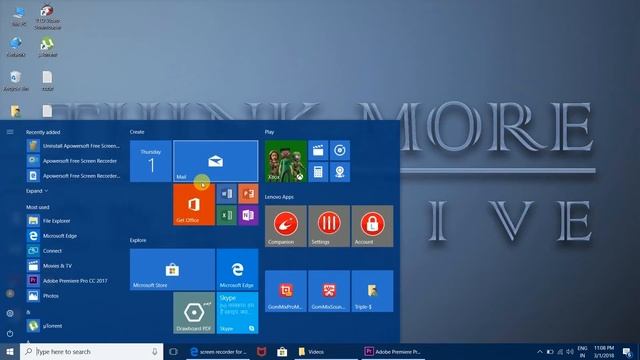The width and height of the screenshot is (640, 360).
Task: Open the Drawboard PDF tile
Action: pos(194,313)
